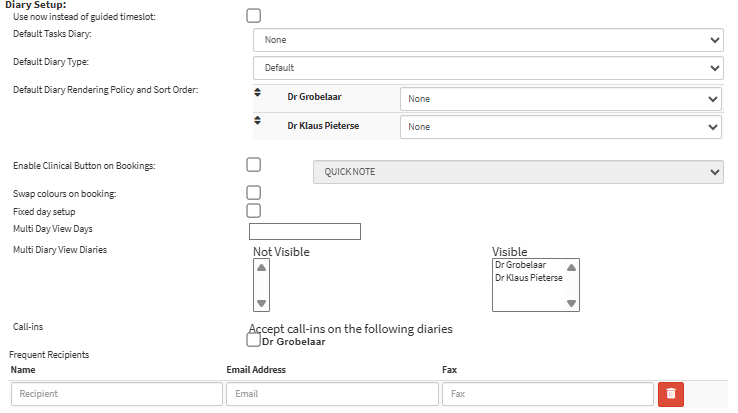This screenshot has width=738, height=413.
Task: Click up arrow in Visible diaries list
Action: (572, 268)
